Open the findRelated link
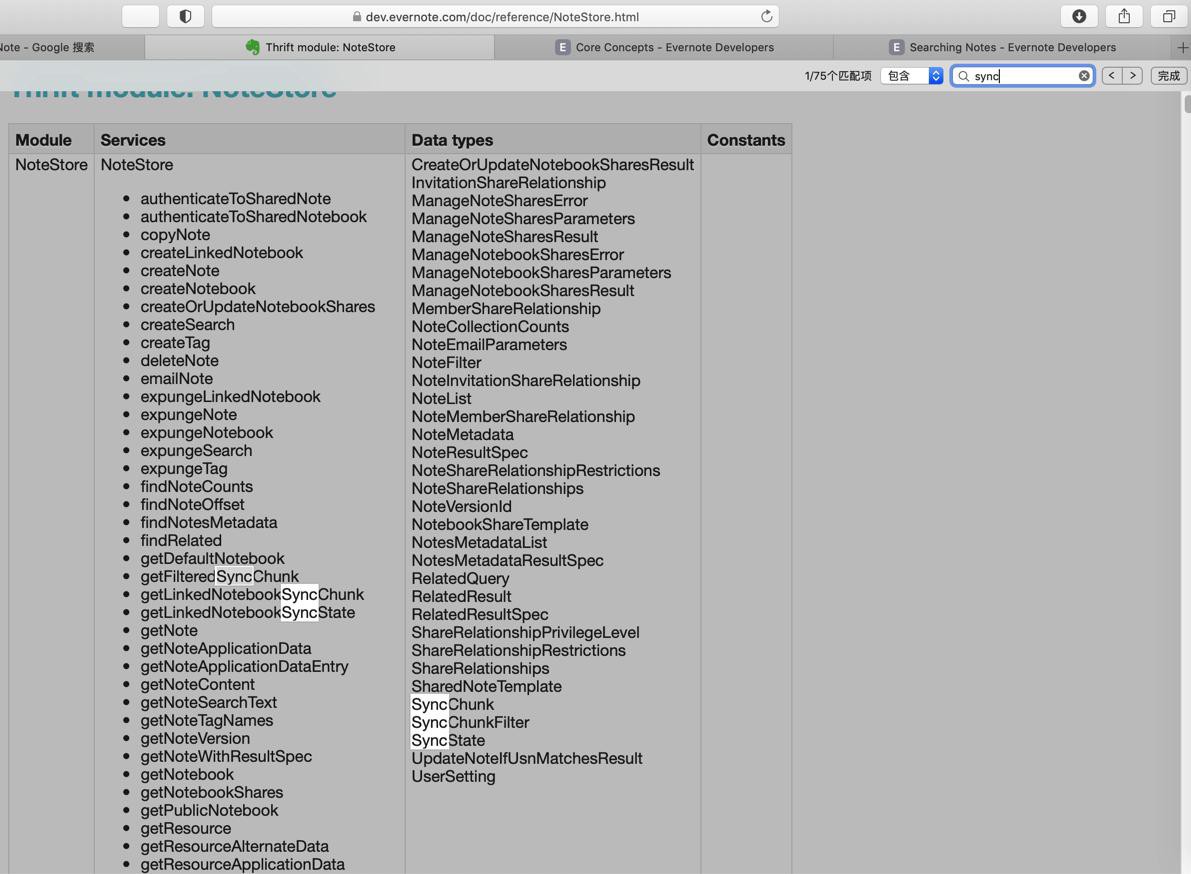 click(x=181, y=541)
